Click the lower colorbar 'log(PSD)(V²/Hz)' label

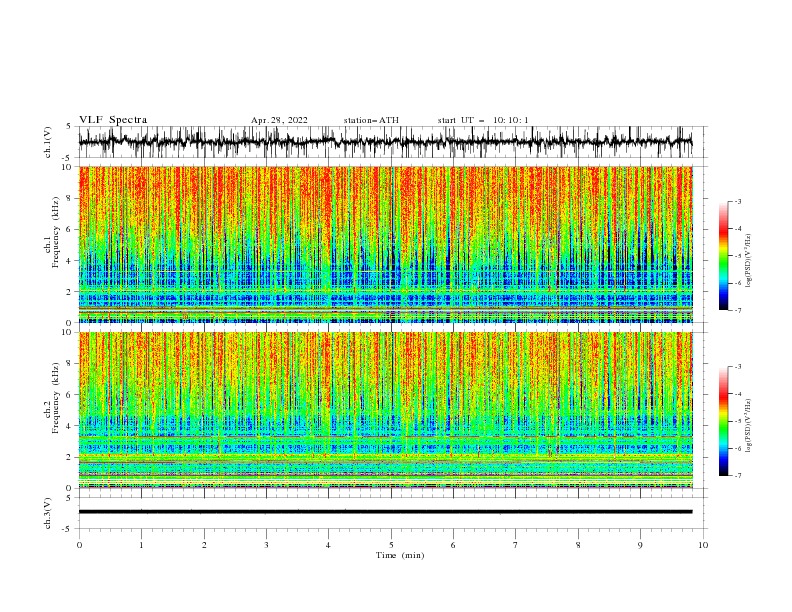[x=748, y=425]
